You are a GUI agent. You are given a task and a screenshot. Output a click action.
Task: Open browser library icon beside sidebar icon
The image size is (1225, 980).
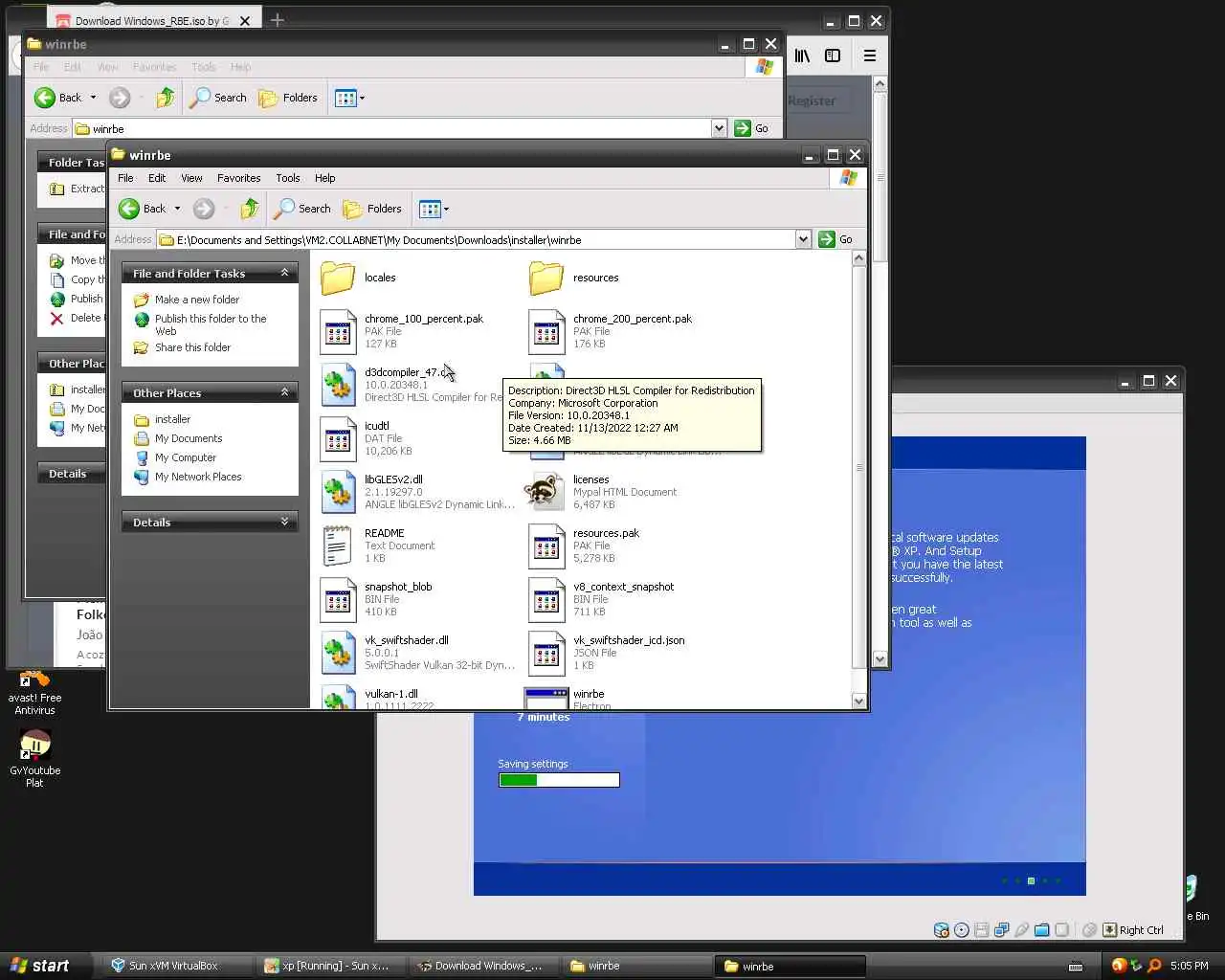(x=802, y=56)
